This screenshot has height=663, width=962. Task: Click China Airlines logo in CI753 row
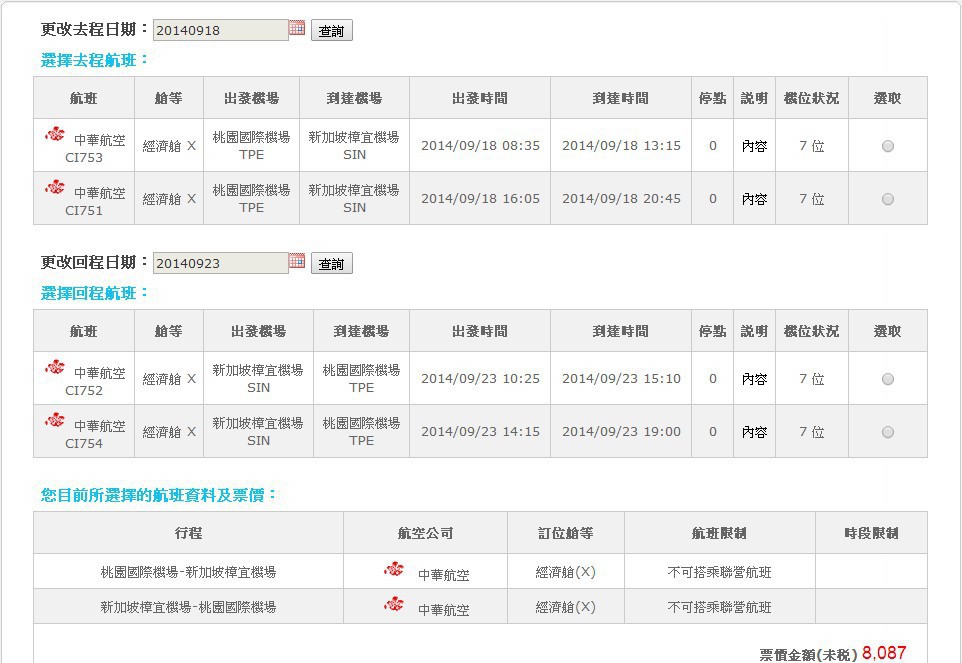(x=55, y=134)
